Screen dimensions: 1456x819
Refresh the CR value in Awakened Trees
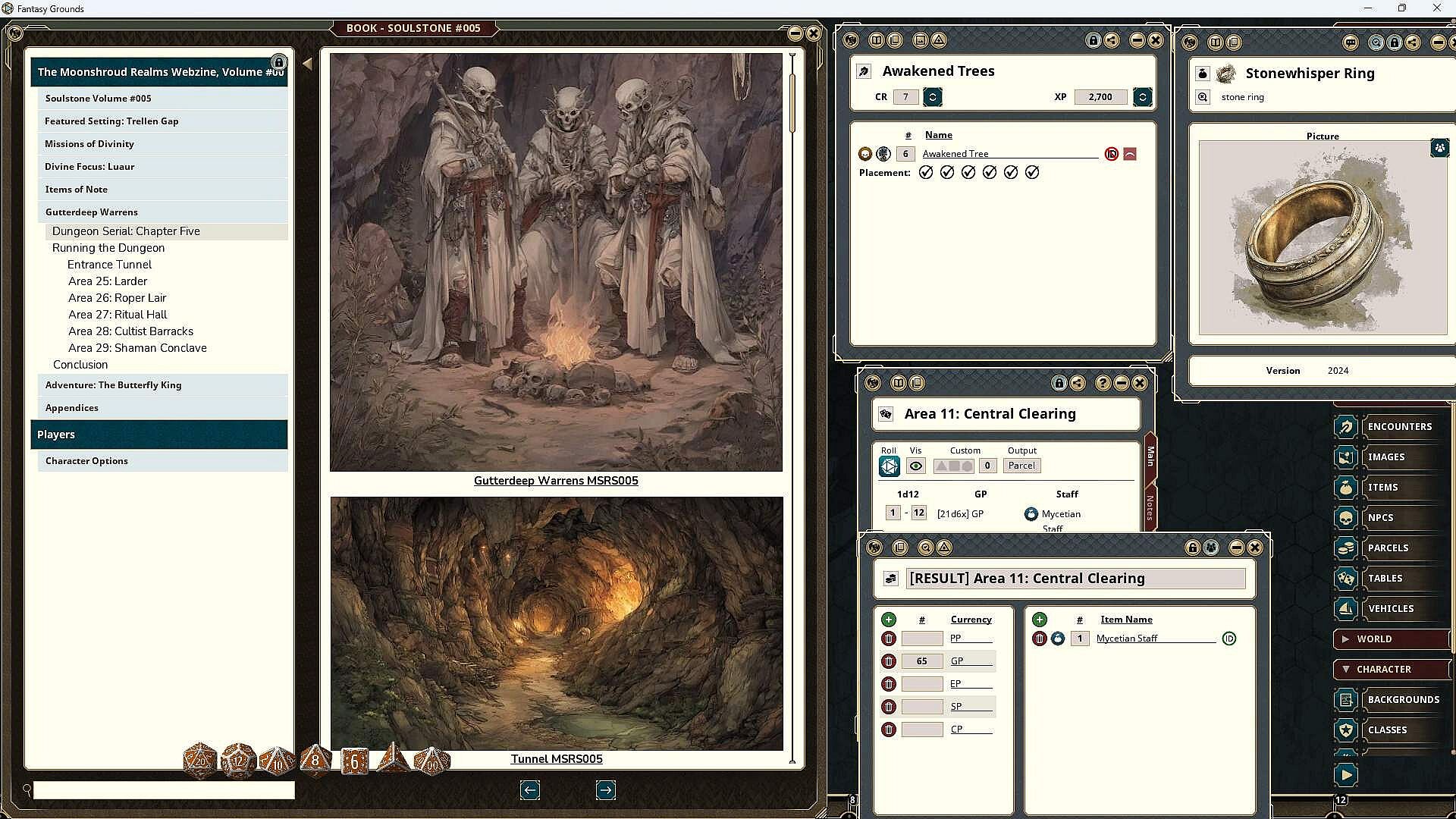933,97
